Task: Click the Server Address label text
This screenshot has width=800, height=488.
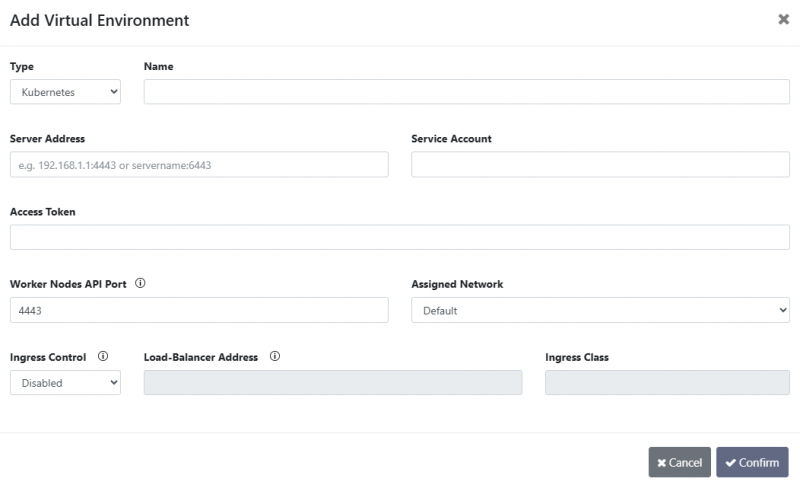Action: 47,139
